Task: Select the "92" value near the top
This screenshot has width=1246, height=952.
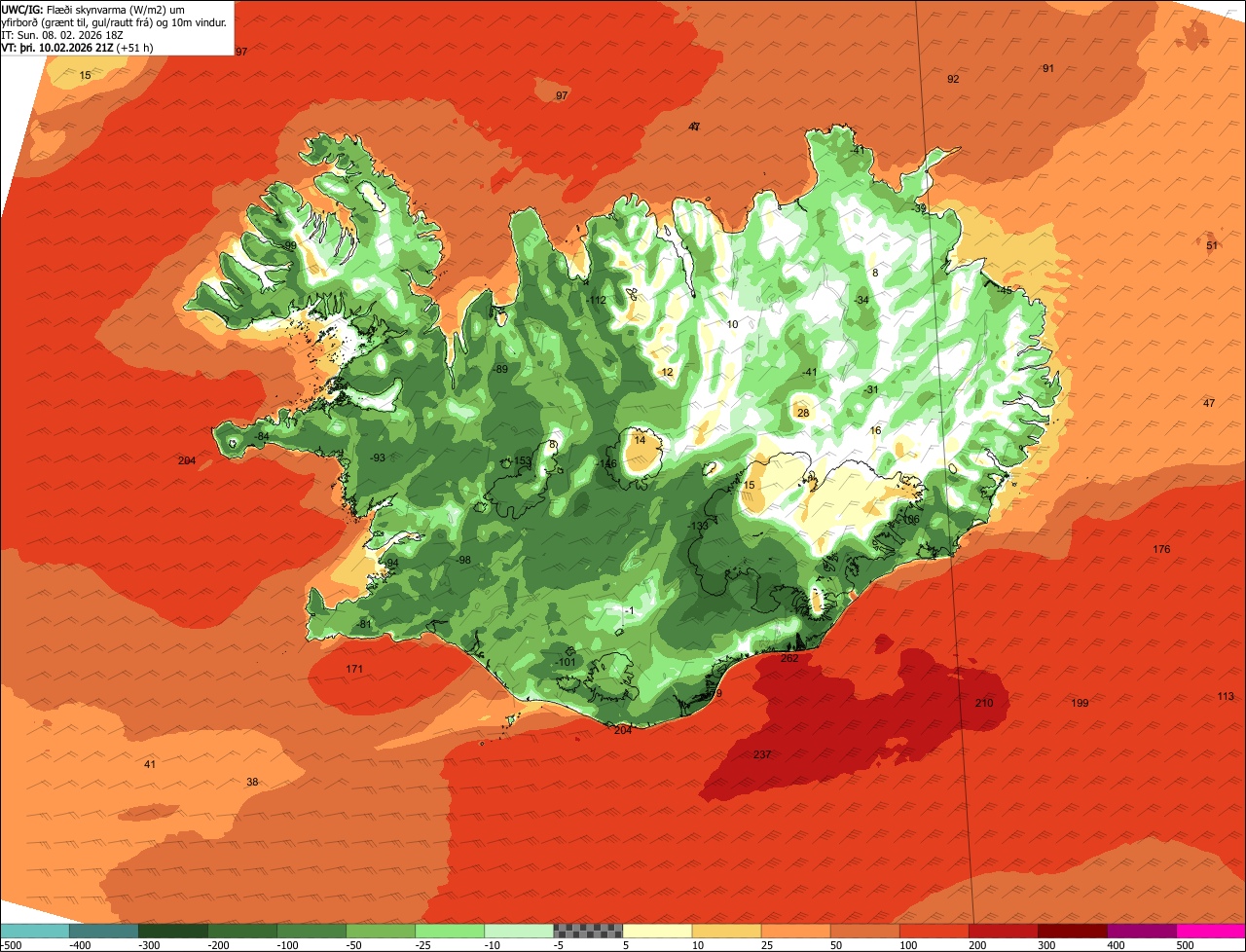Action: 953,79
